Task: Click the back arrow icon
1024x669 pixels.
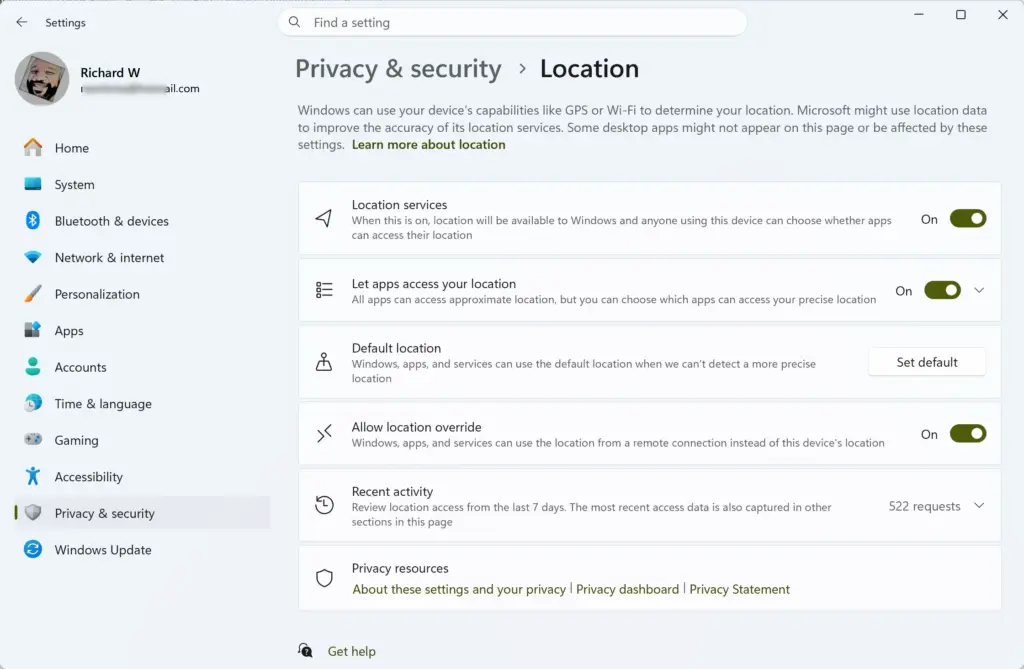Action: 22,22
